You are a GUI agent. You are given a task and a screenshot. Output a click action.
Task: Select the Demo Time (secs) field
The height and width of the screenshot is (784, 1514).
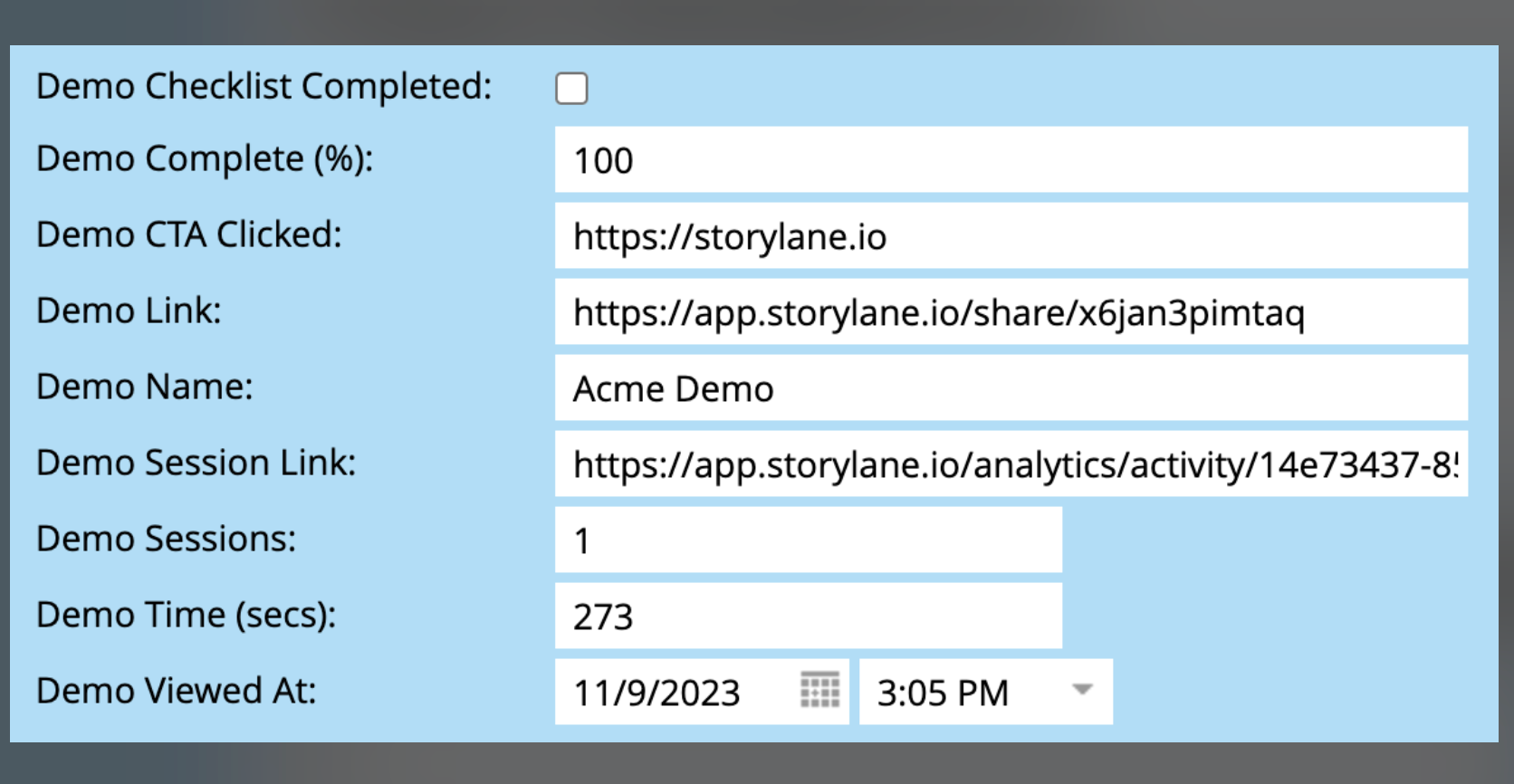[x=808, y=617]
